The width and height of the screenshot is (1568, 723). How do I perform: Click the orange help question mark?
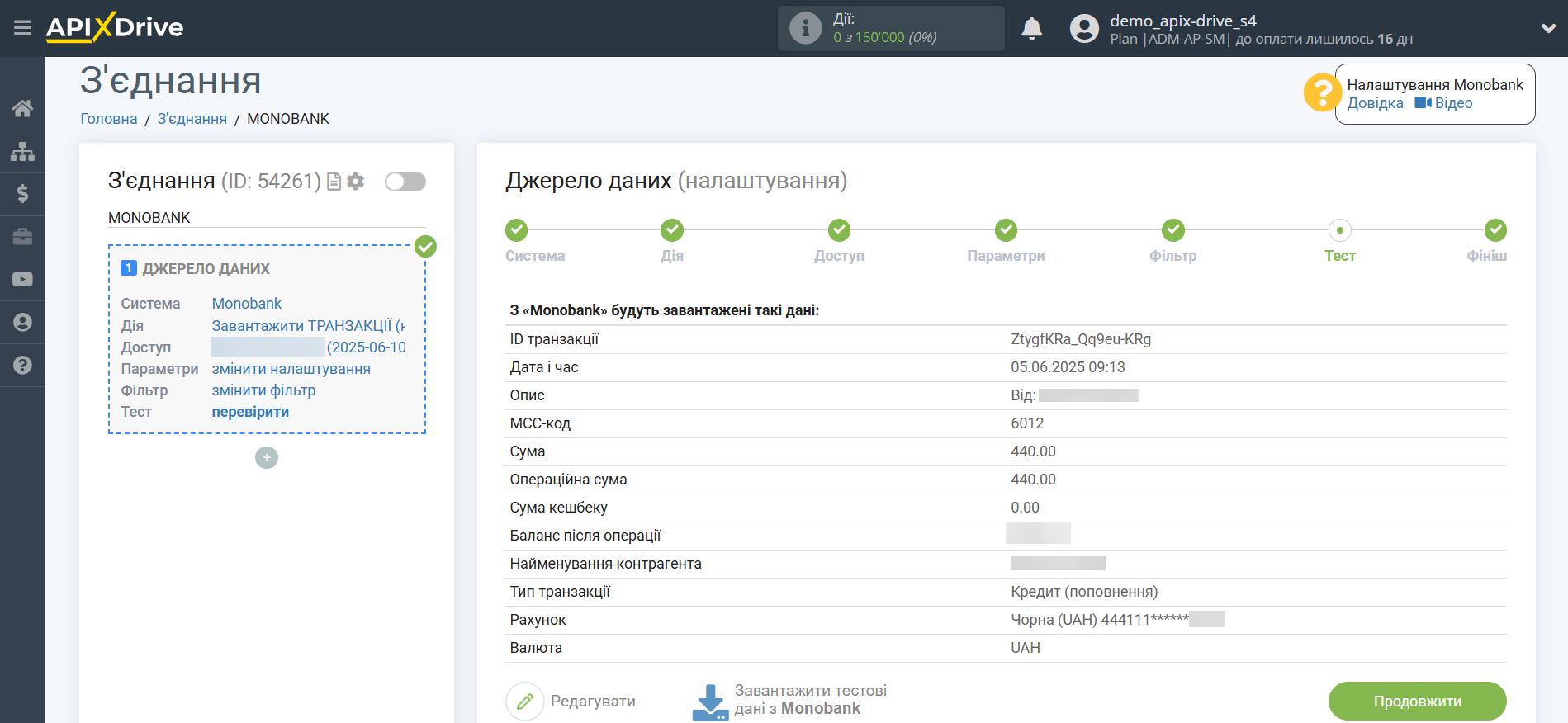[1321, 92]
